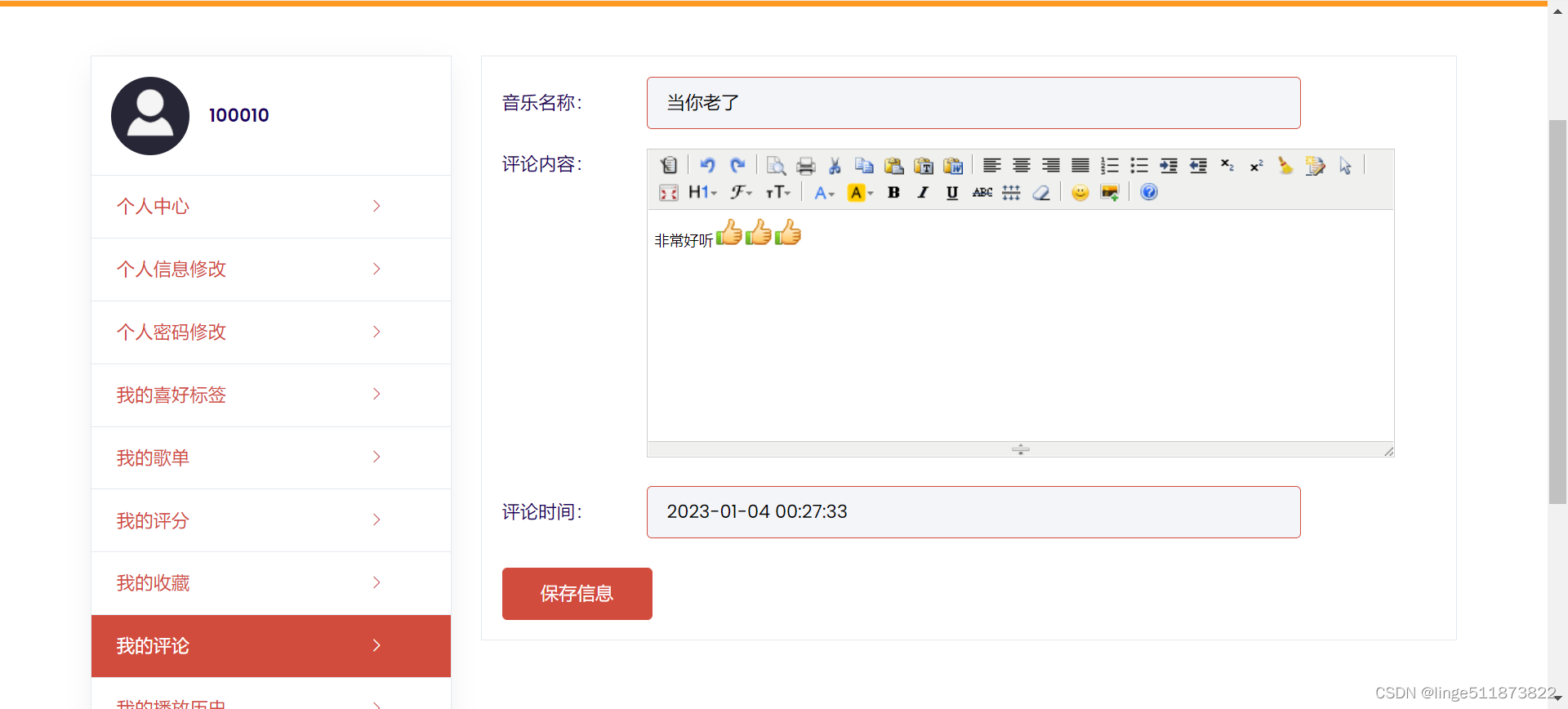Toggle bold formatting
Screen dimensions: 1568x709
tap(894, 193)
